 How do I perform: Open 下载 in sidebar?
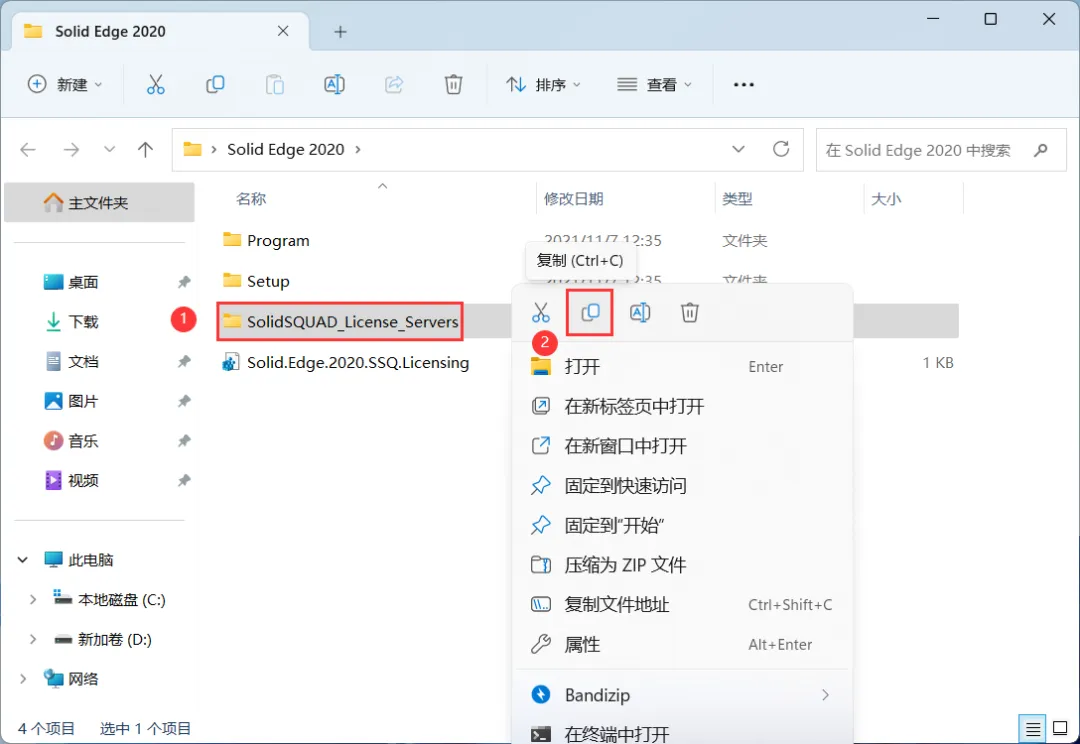[83, 322]
